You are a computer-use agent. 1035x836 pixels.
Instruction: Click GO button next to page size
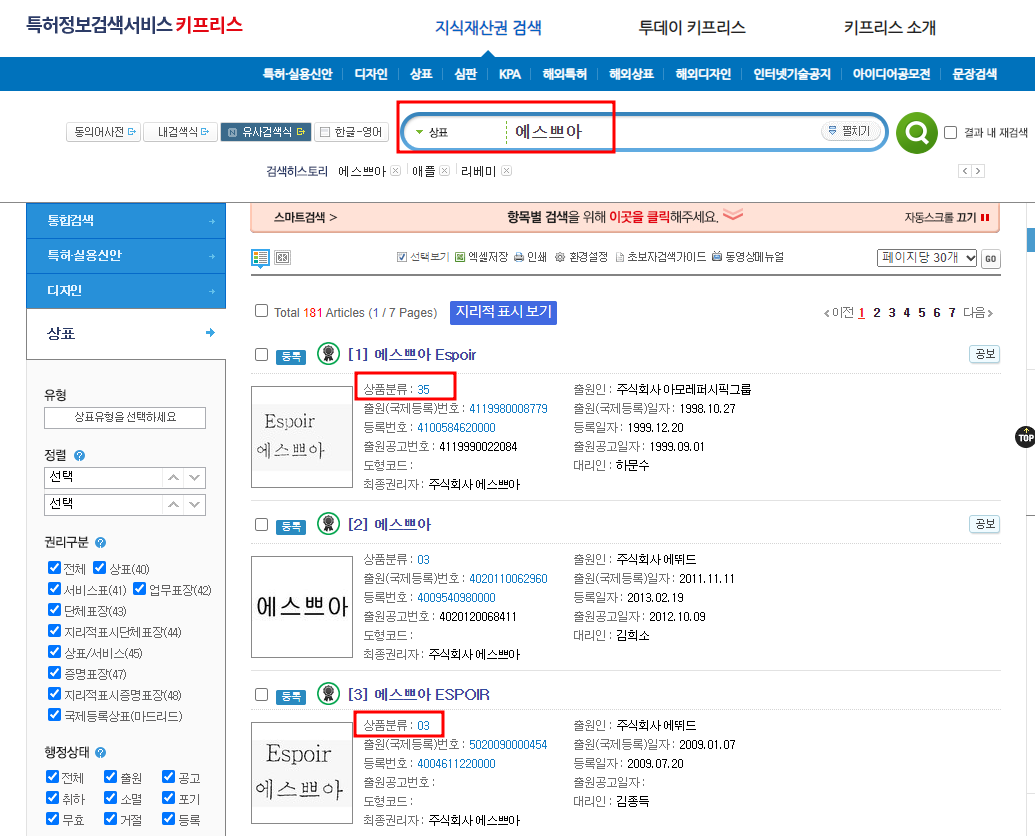point(991,258)
